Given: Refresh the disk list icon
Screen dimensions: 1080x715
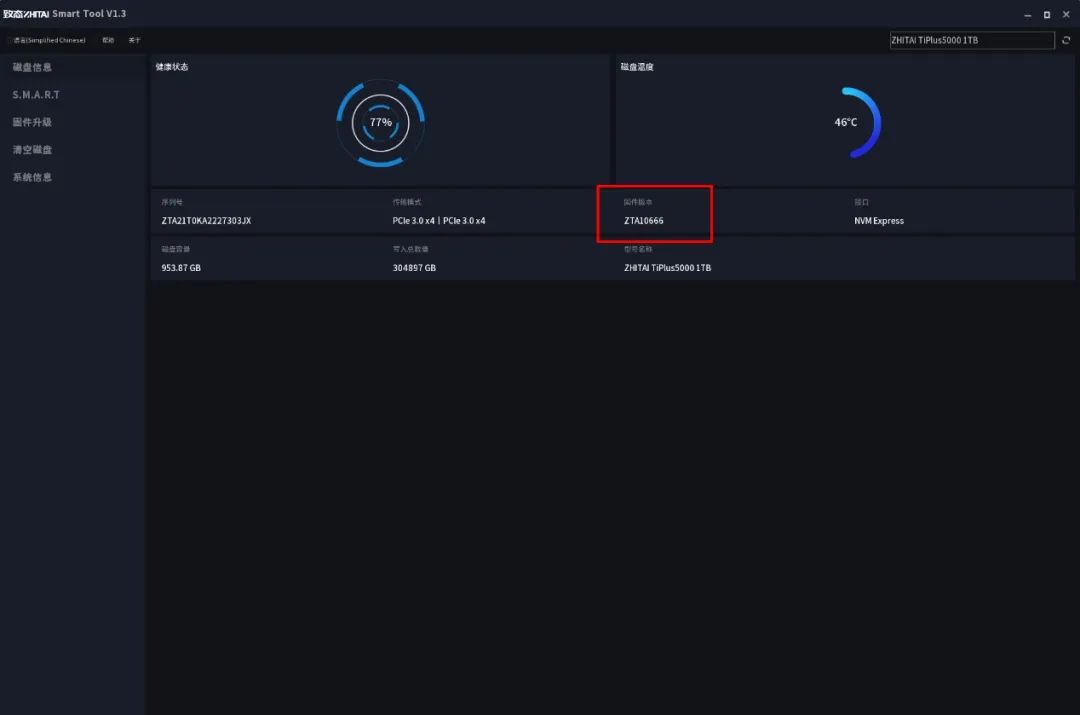Looking at the screenshot, I should click(1066, 41).
